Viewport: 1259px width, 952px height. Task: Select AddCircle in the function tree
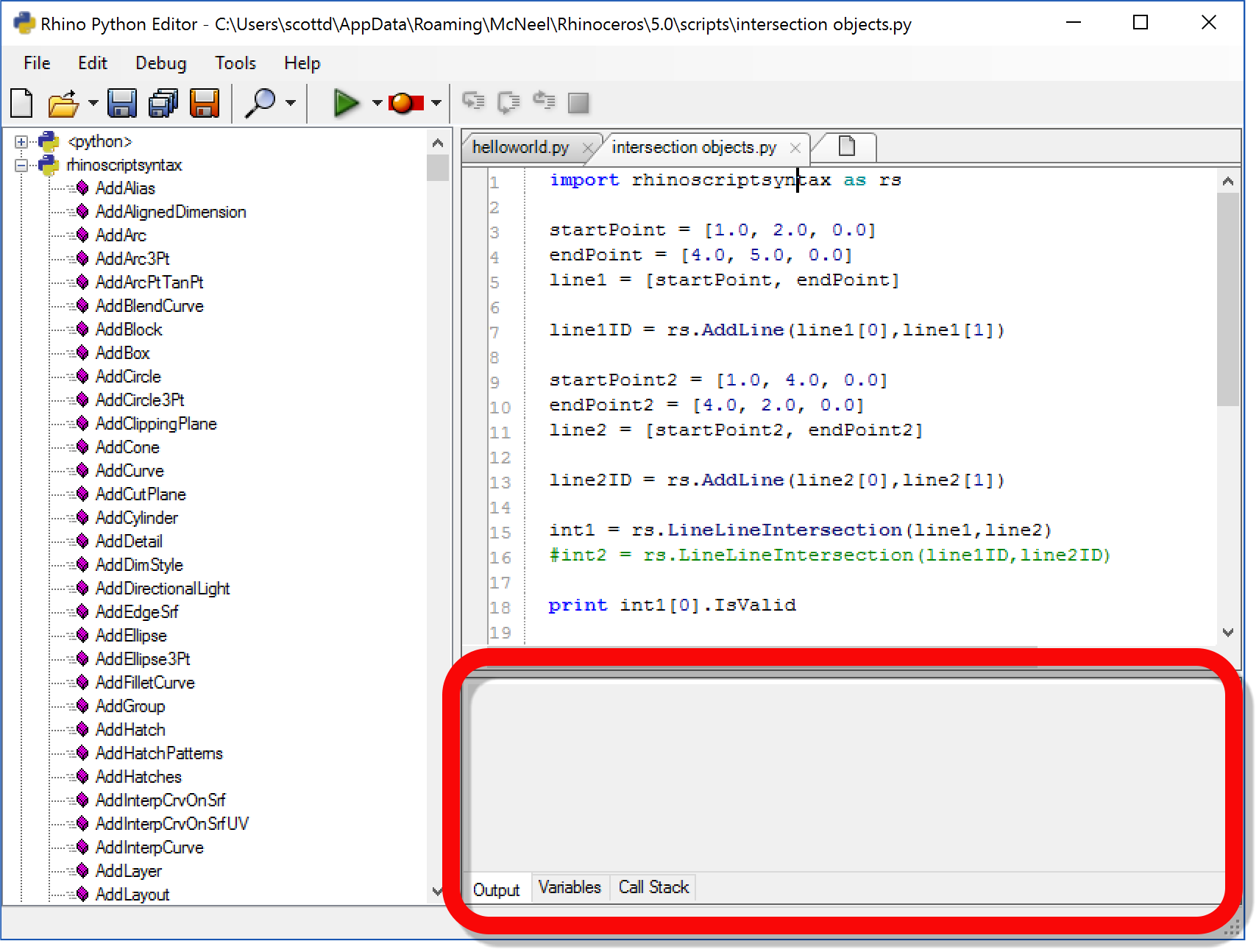(x=128, y=377)
